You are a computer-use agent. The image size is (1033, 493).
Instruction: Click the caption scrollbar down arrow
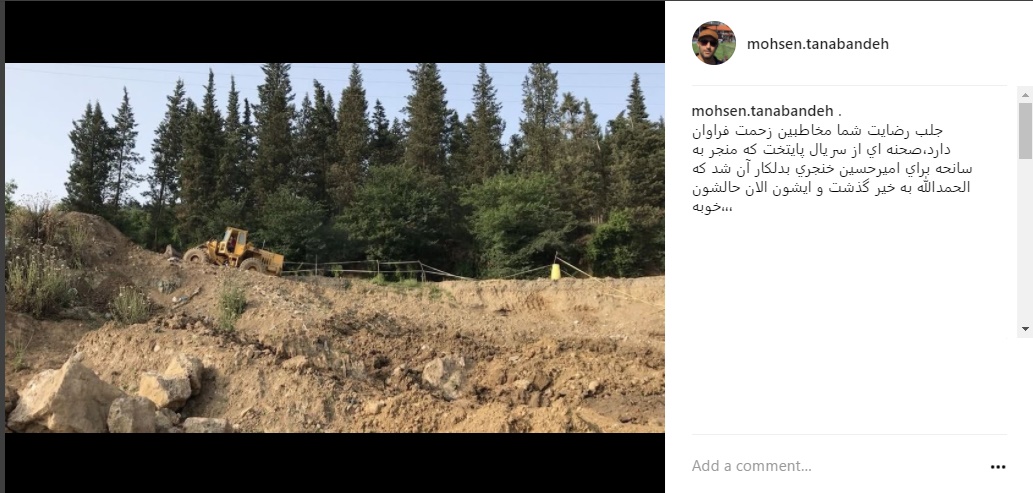[x=1025, y=328]
